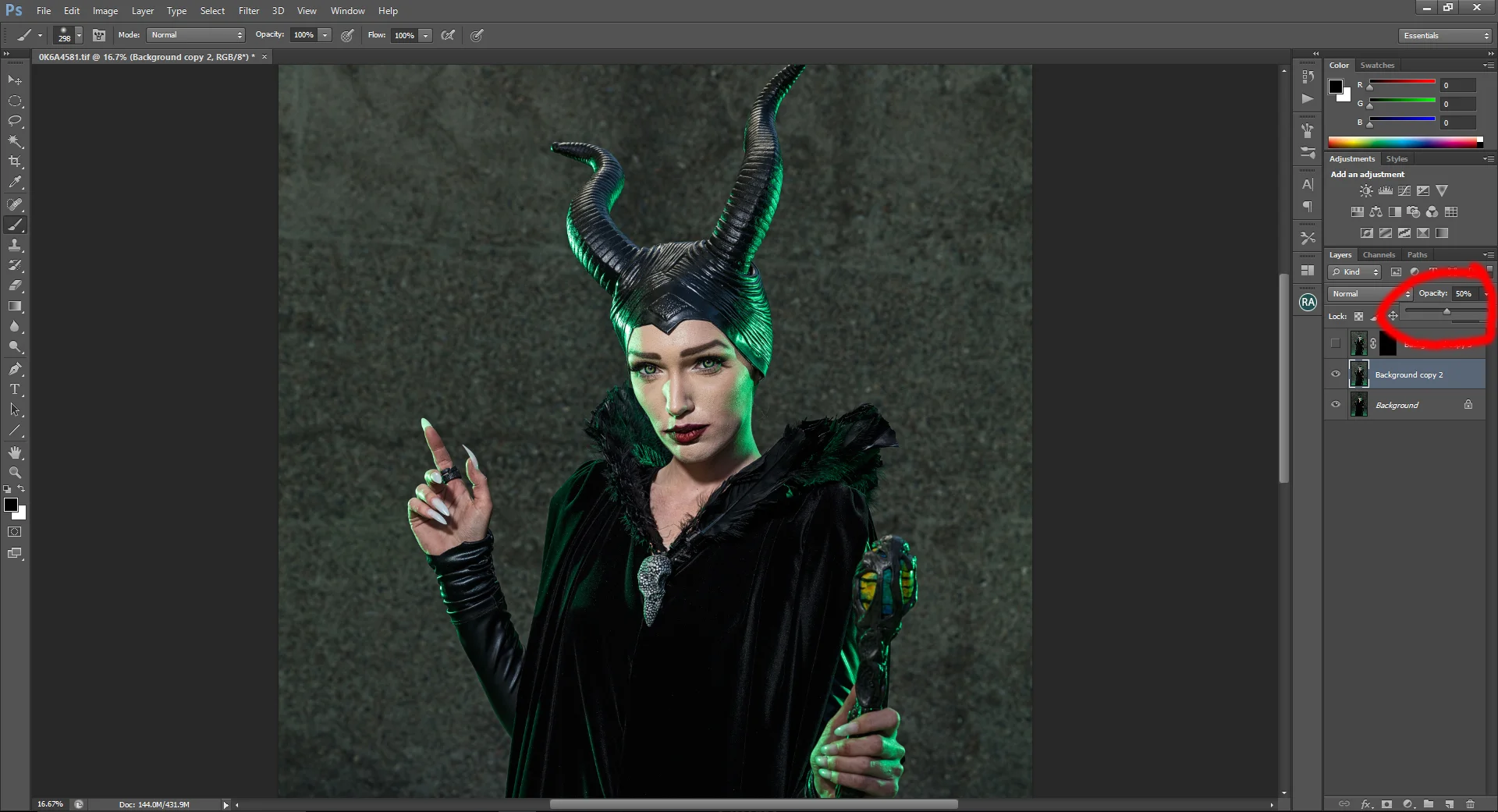The image size is (1498, 812).
Task: Open layer filter Kind dropdown
Action: [1354, 272]
